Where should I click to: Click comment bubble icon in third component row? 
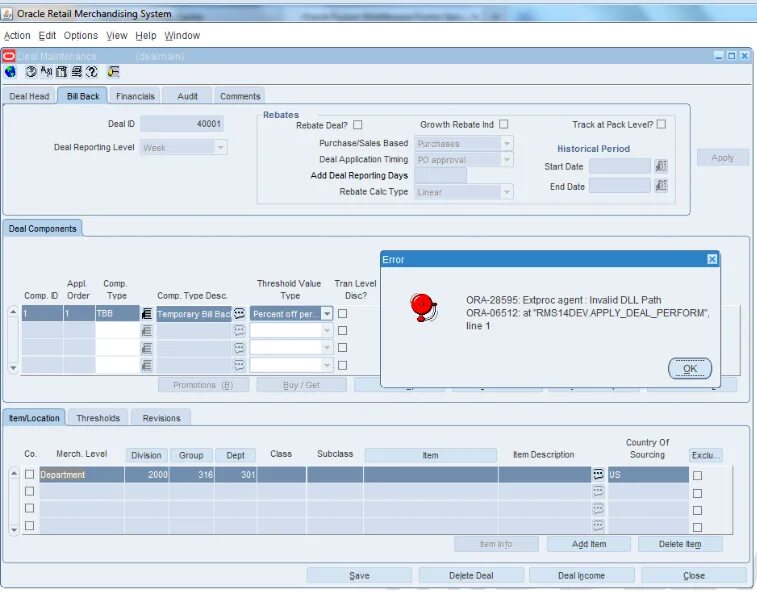(239, 348)
